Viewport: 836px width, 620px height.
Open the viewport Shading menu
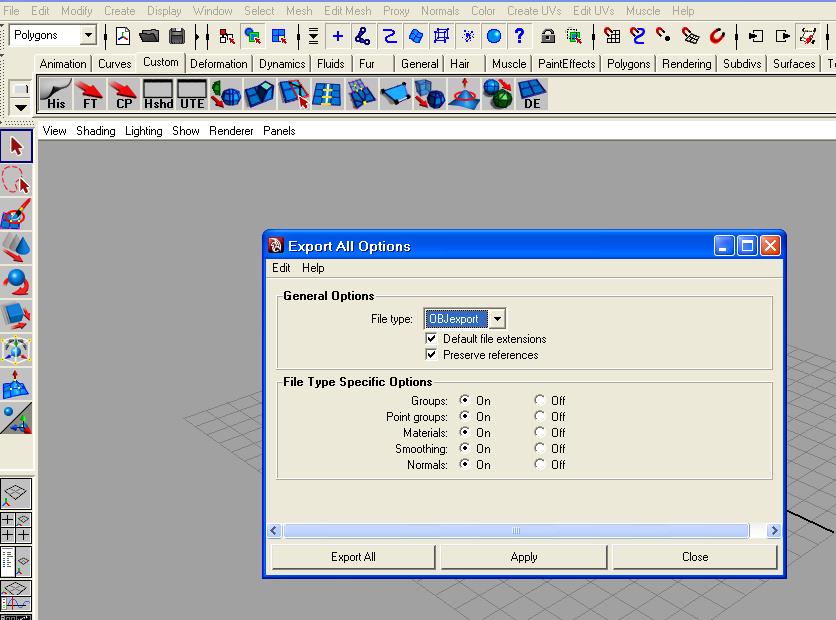[x=95, y=131]
